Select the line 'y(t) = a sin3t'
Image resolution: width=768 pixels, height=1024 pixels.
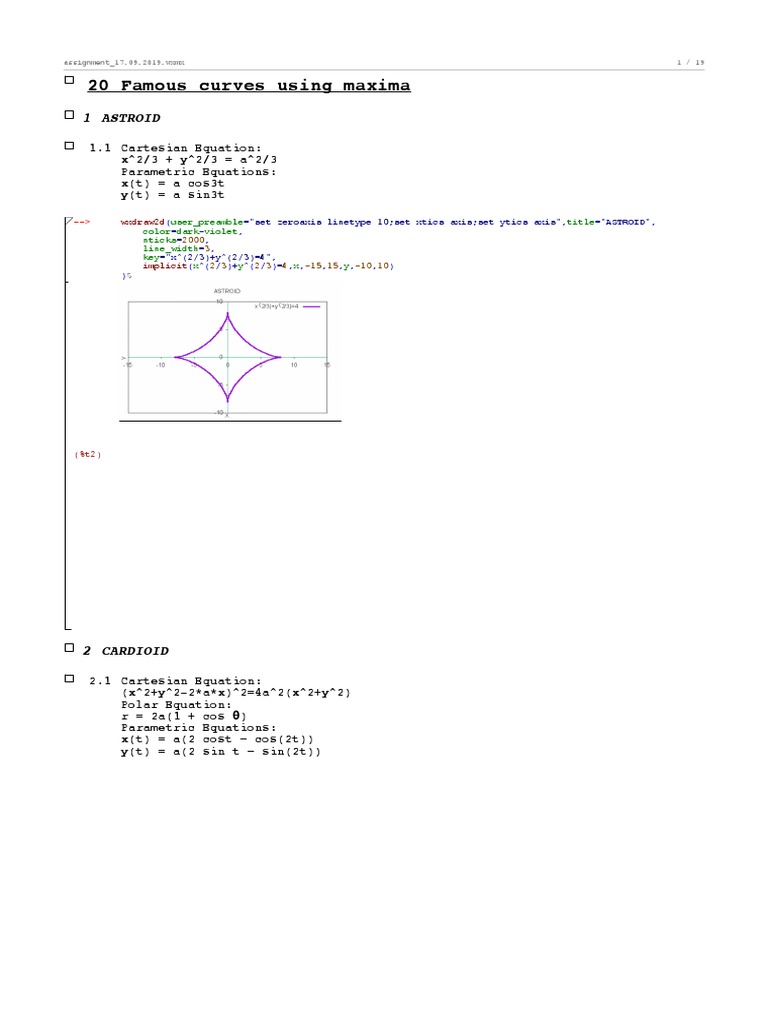(x=172, y=195)
